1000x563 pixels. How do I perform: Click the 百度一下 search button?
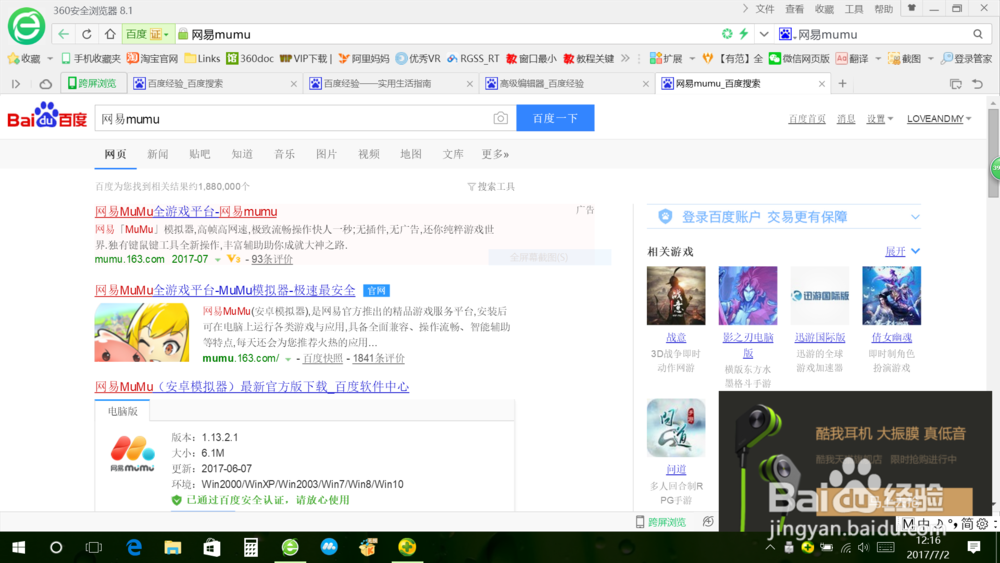[x=555, y=118]
